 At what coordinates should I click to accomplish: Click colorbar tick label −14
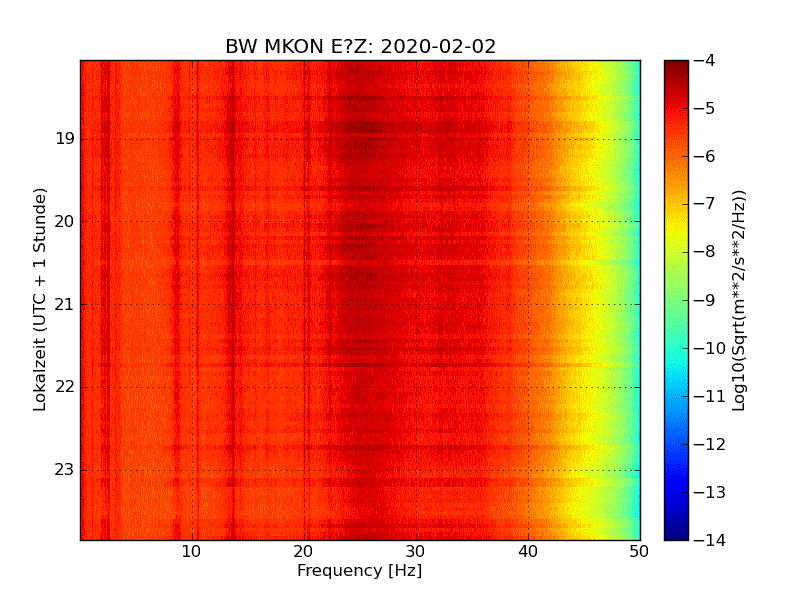710,540
